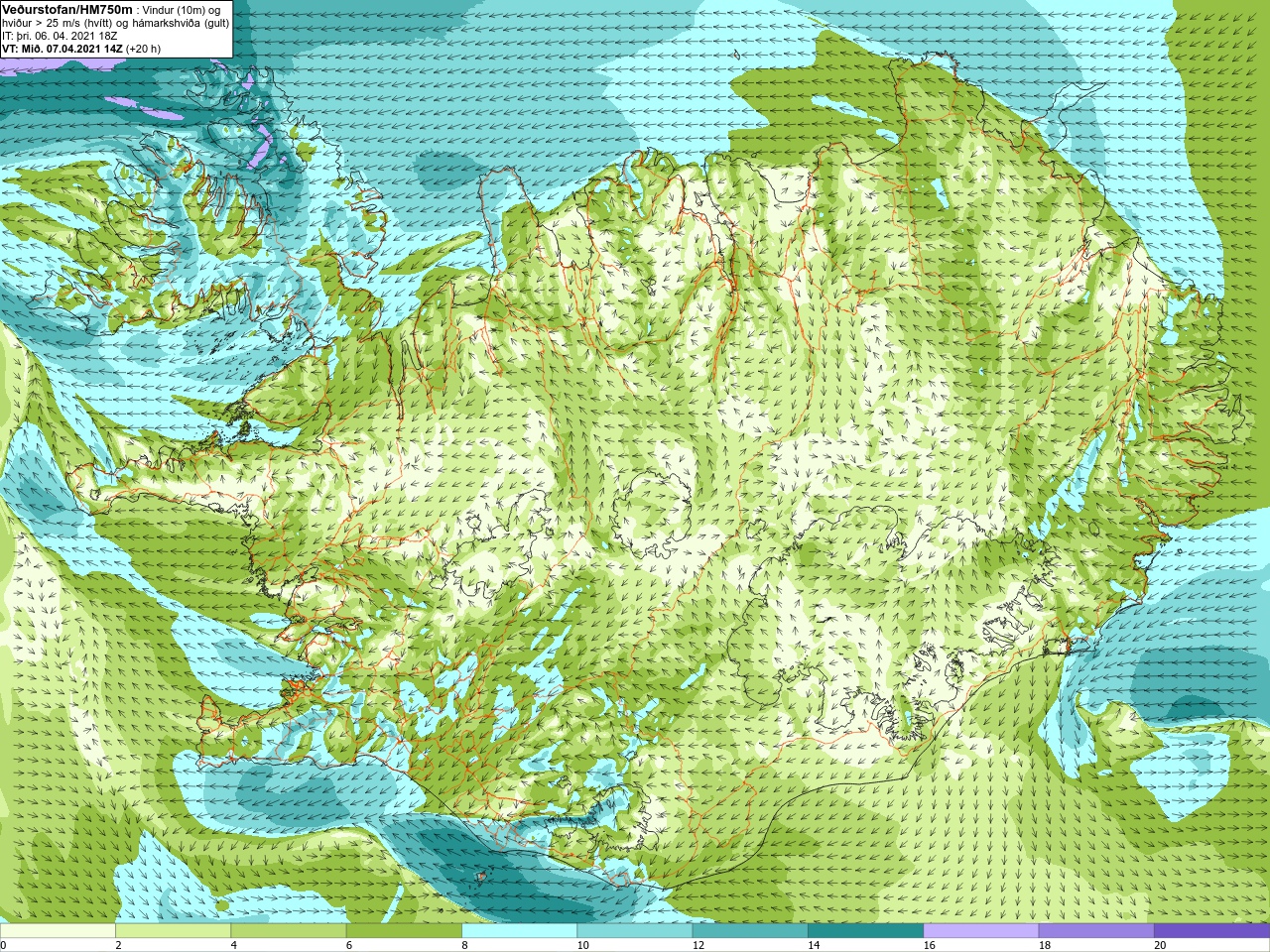Click the light purple 16–18 legend swatch
The image size is (1270, 952).
[x=981, y=931]
